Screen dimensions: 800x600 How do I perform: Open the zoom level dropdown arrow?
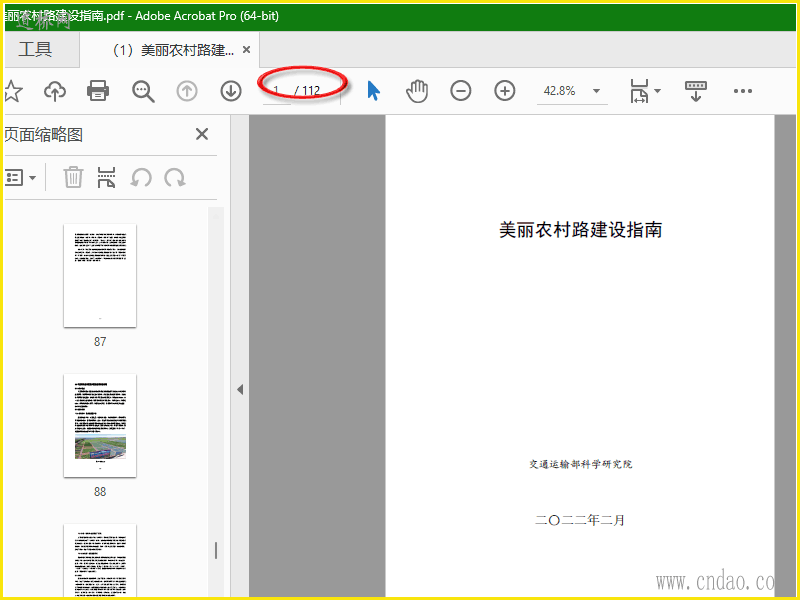(x=596, y=91)
